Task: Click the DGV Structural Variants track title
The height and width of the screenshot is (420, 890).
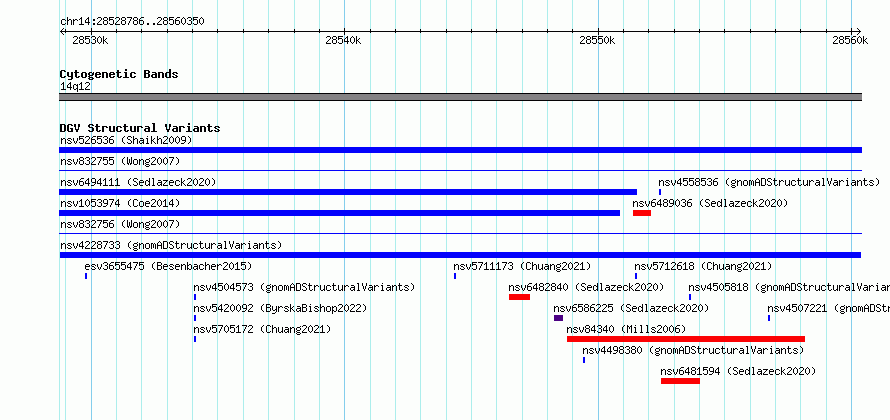Action: [x=140, y=128]
